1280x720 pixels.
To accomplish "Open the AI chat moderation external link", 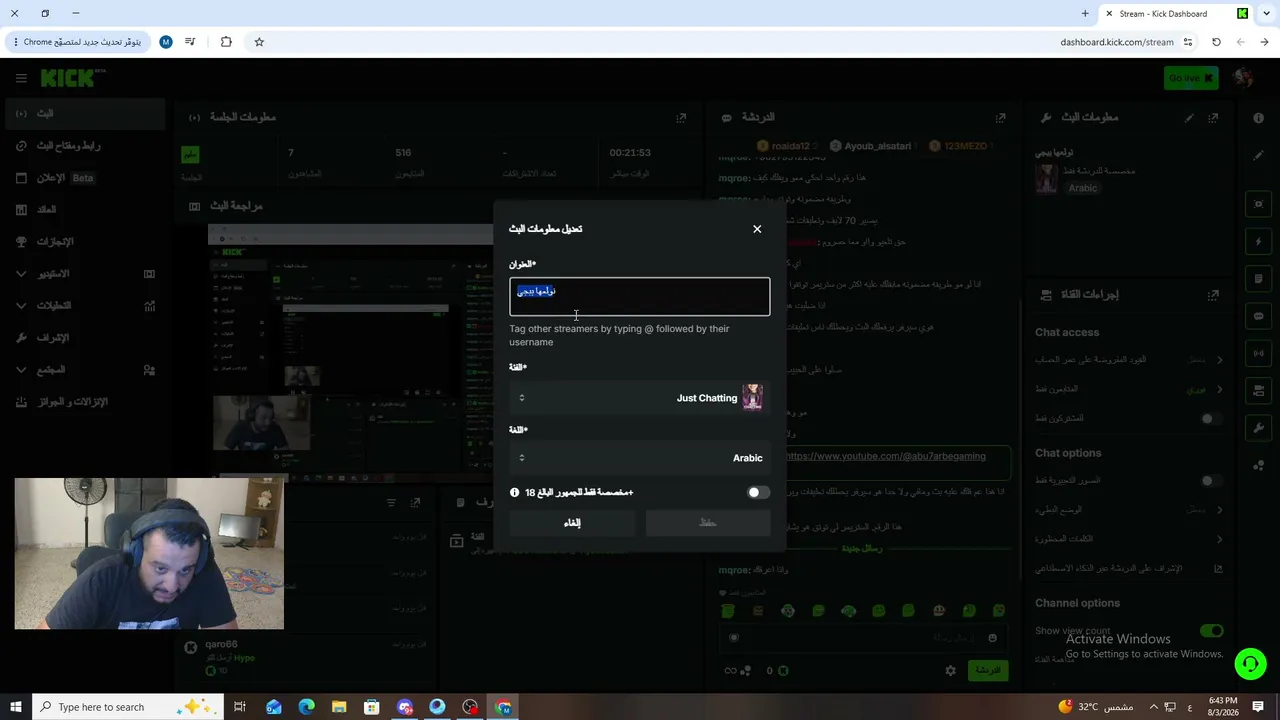I will (1218, 568).
